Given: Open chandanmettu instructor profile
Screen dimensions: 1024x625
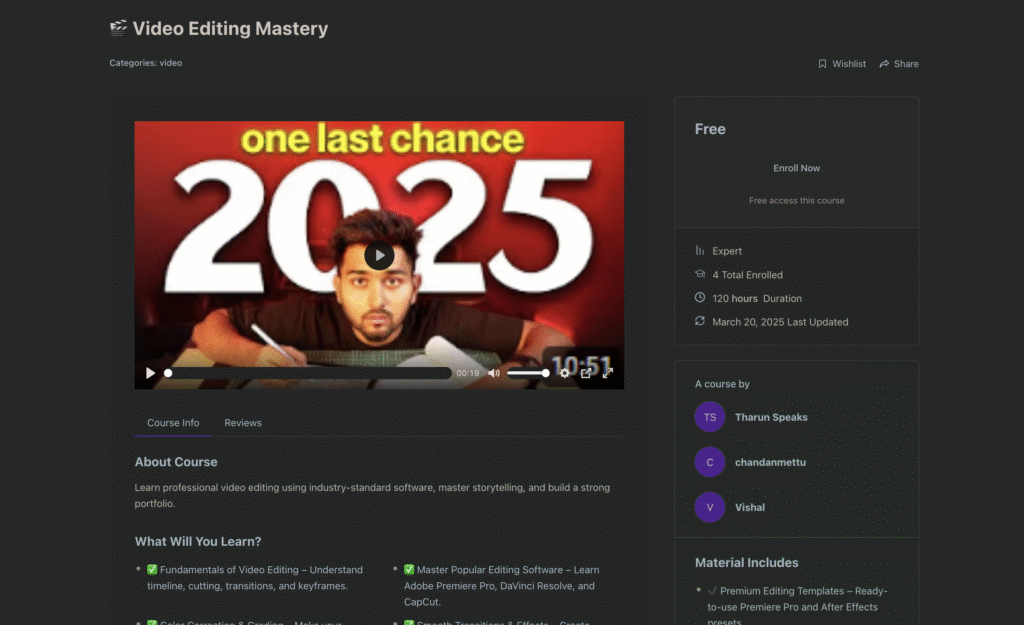Looking at the screenshot, I should click(771, 462).
